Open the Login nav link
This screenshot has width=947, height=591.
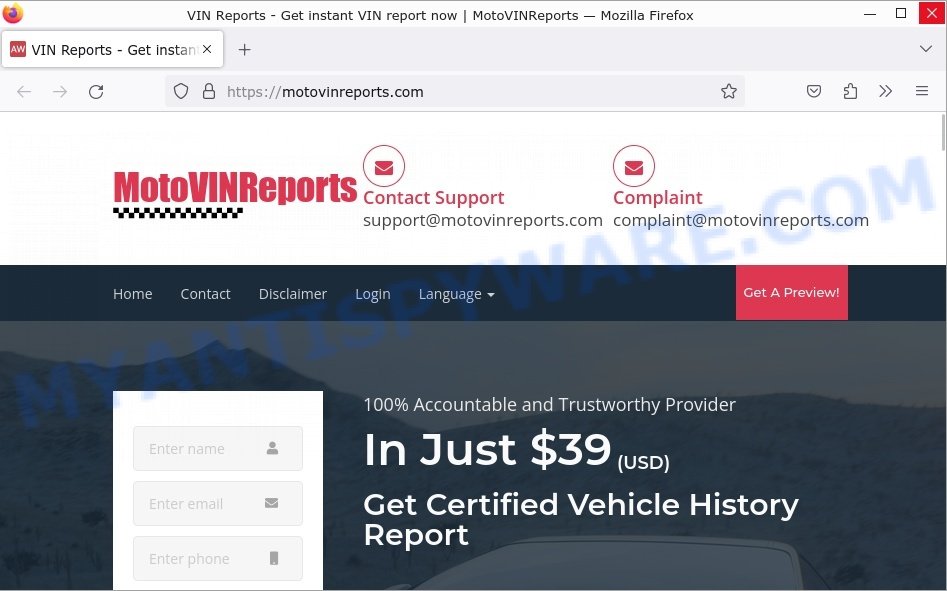pyautogui.click(x=373, y=294)
